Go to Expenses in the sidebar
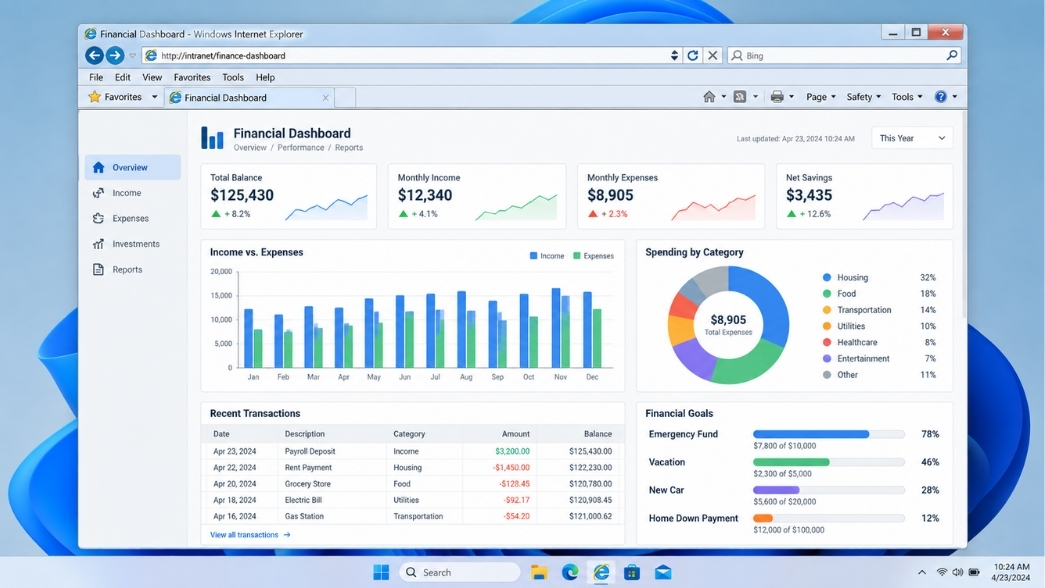1045x588 pixels. coord(133,218)
